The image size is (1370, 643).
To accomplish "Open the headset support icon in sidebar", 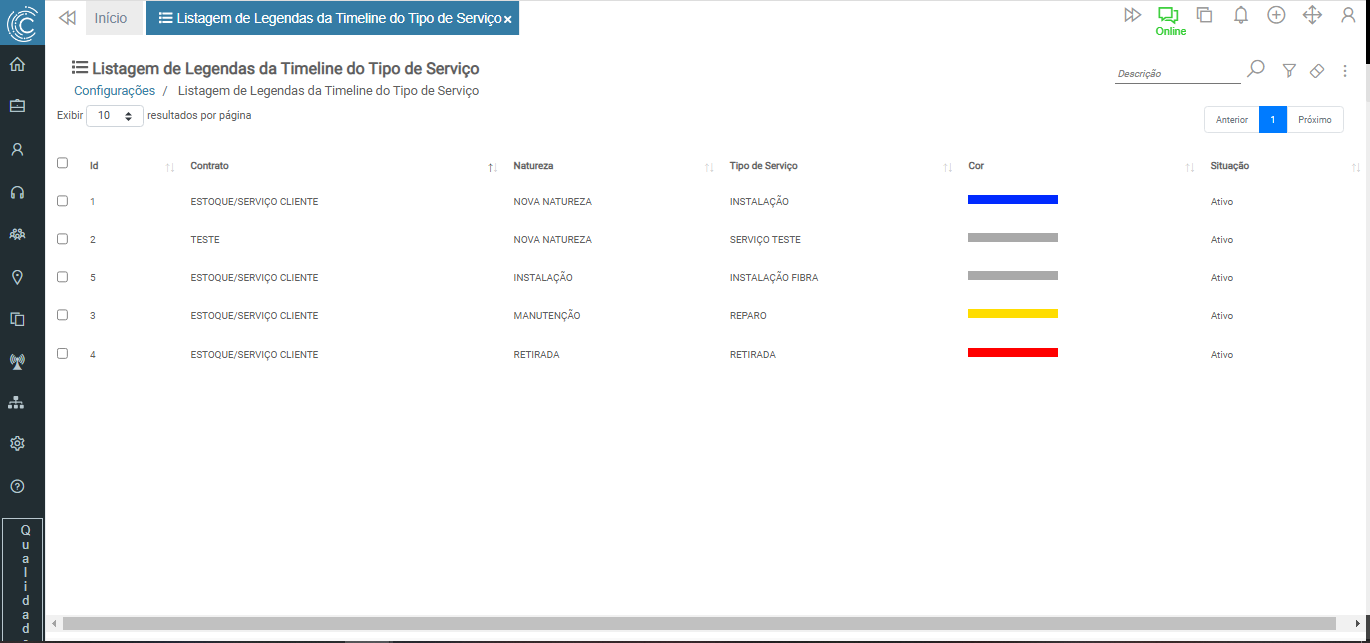I will click(17, 192).
